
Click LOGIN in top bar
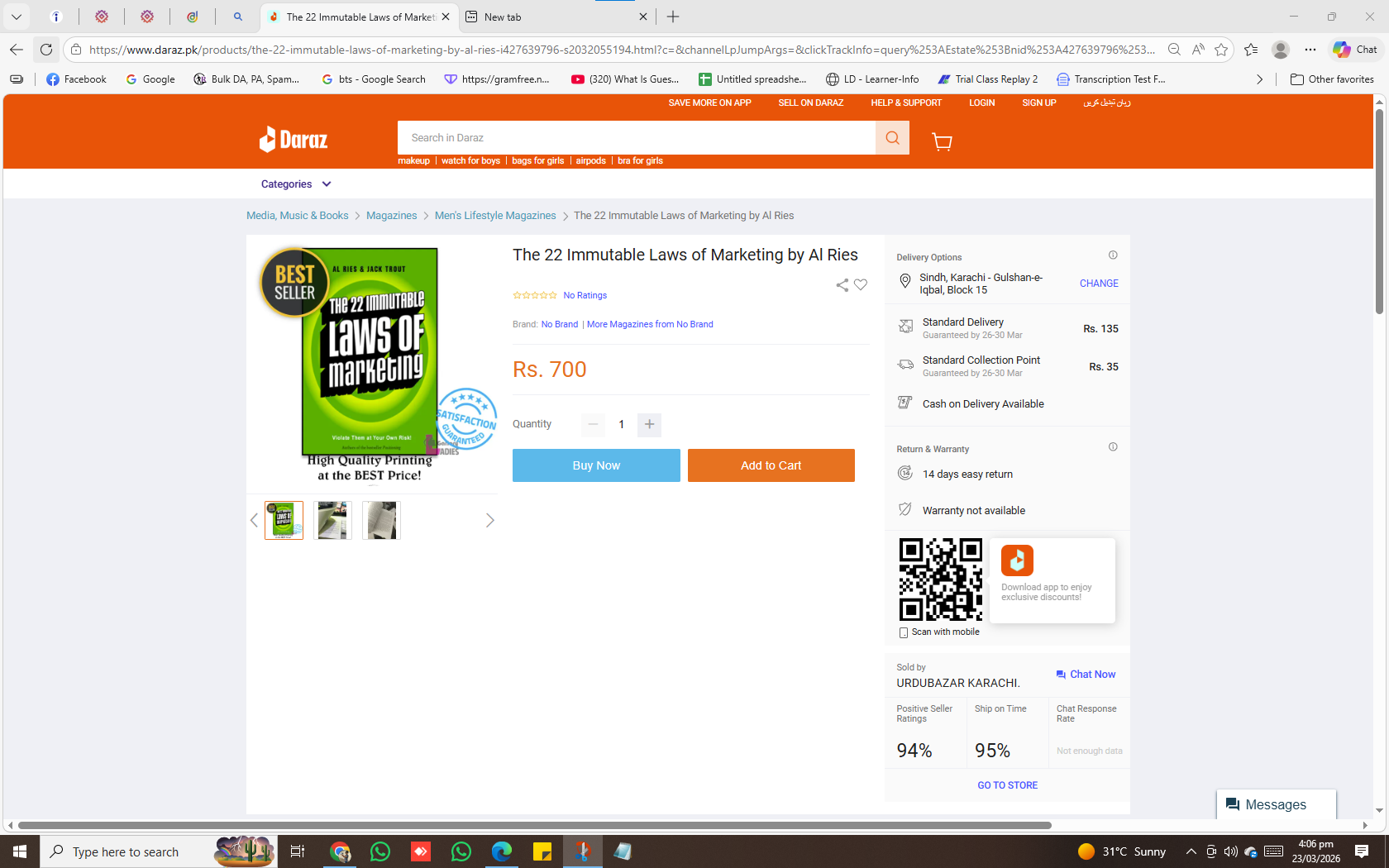click(x=982, y=103)
